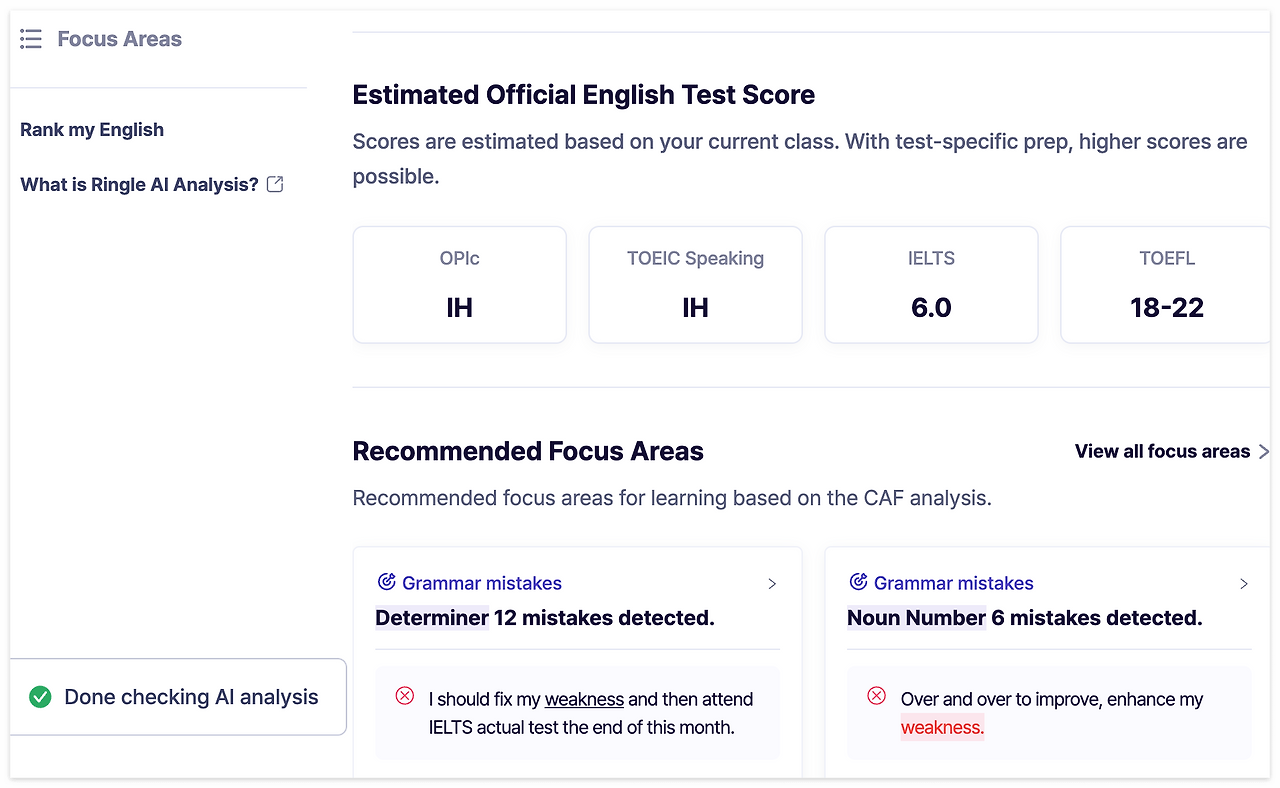Click chevron next to View all focus areas
1280x788 pixels.
[x=1264, y=451]
